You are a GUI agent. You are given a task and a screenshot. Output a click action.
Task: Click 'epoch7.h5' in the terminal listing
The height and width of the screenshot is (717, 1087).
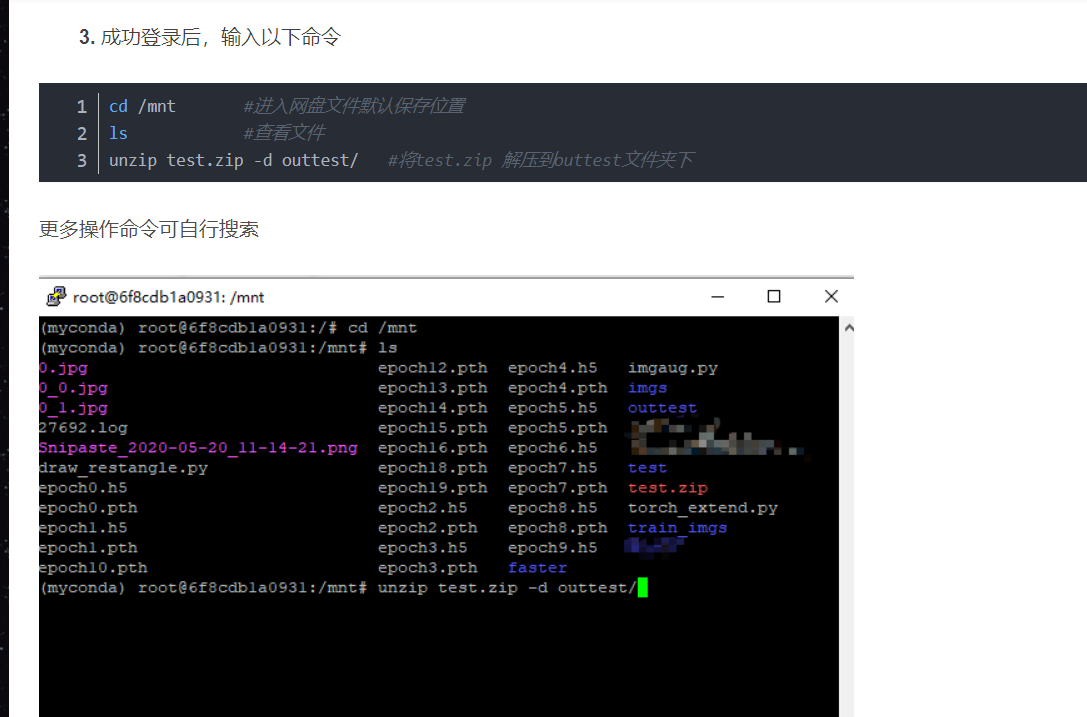(553, 468)
